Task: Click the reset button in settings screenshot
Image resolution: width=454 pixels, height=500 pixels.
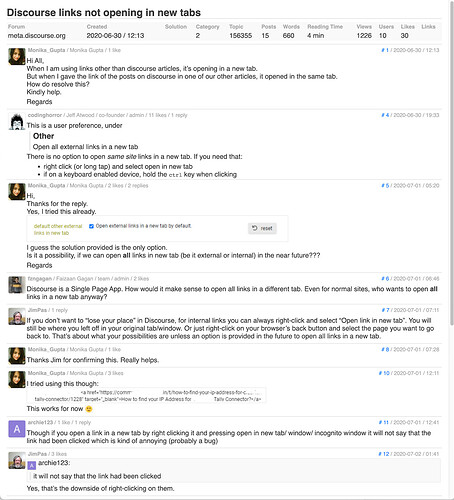Action: (262, 228)
